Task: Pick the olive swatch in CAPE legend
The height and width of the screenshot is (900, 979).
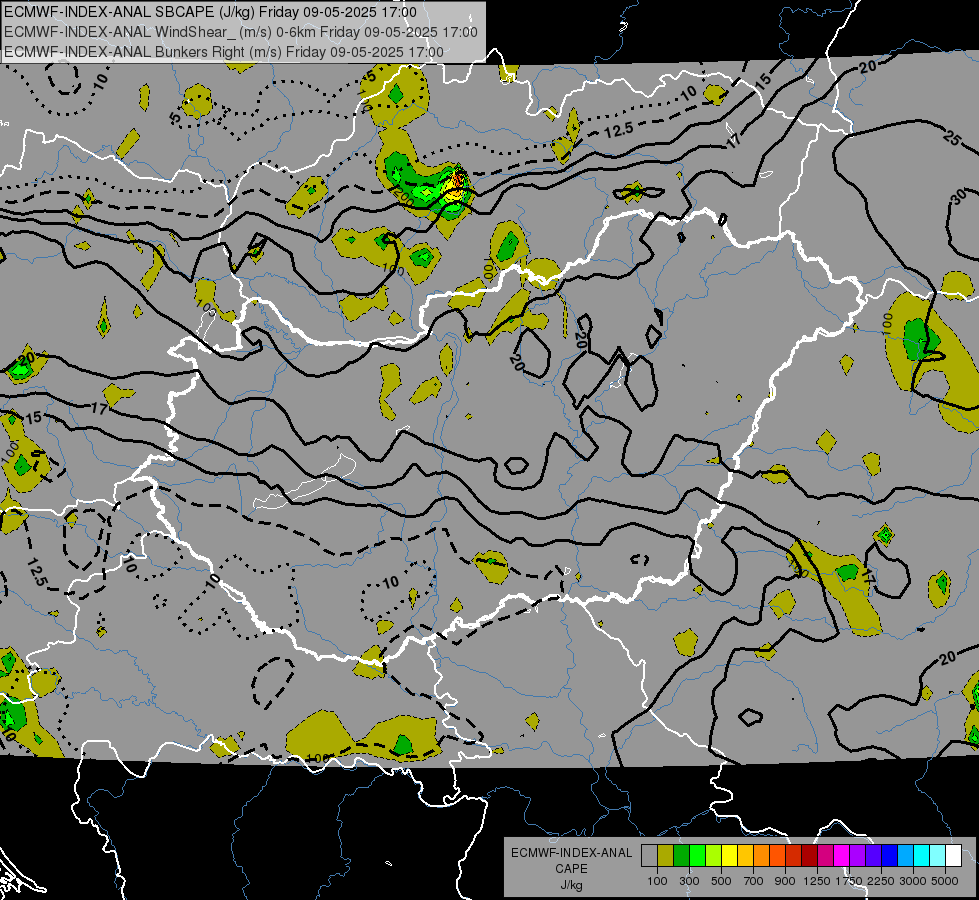Action: tap(665, 856)
